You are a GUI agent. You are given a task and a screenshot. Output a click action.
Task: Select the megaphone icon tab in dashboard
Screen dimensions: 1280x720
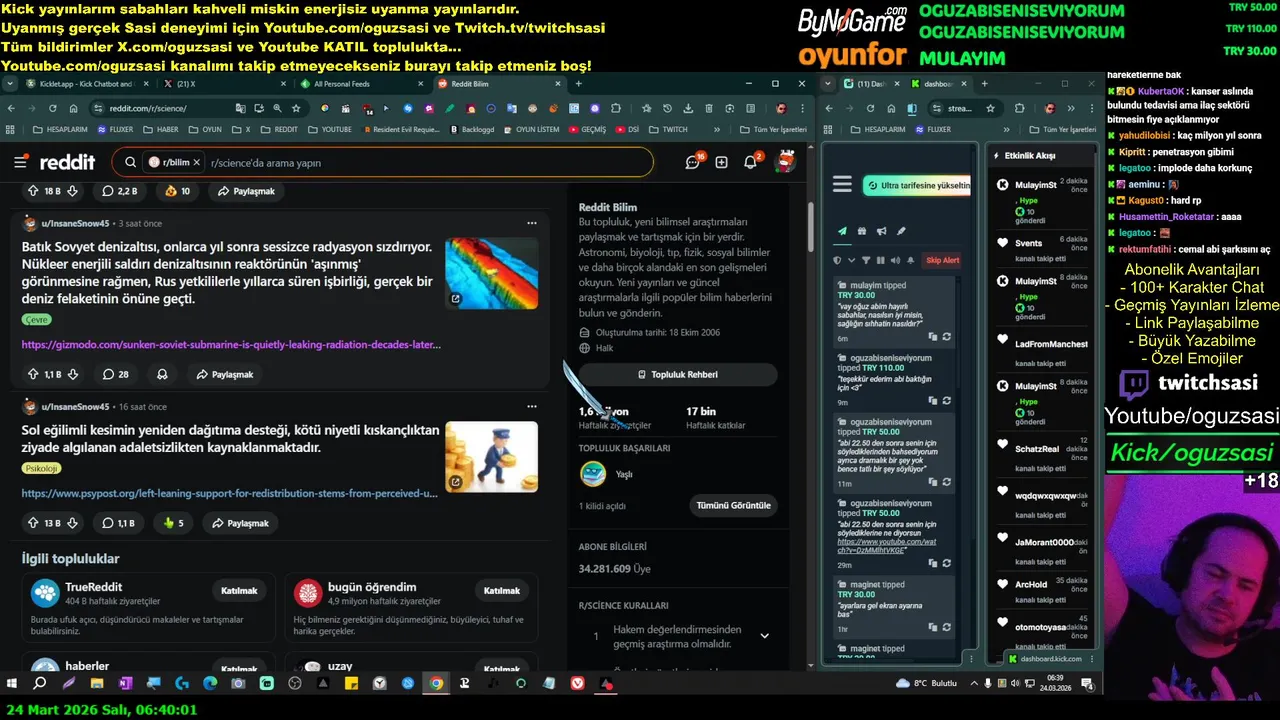click(881, 231)
